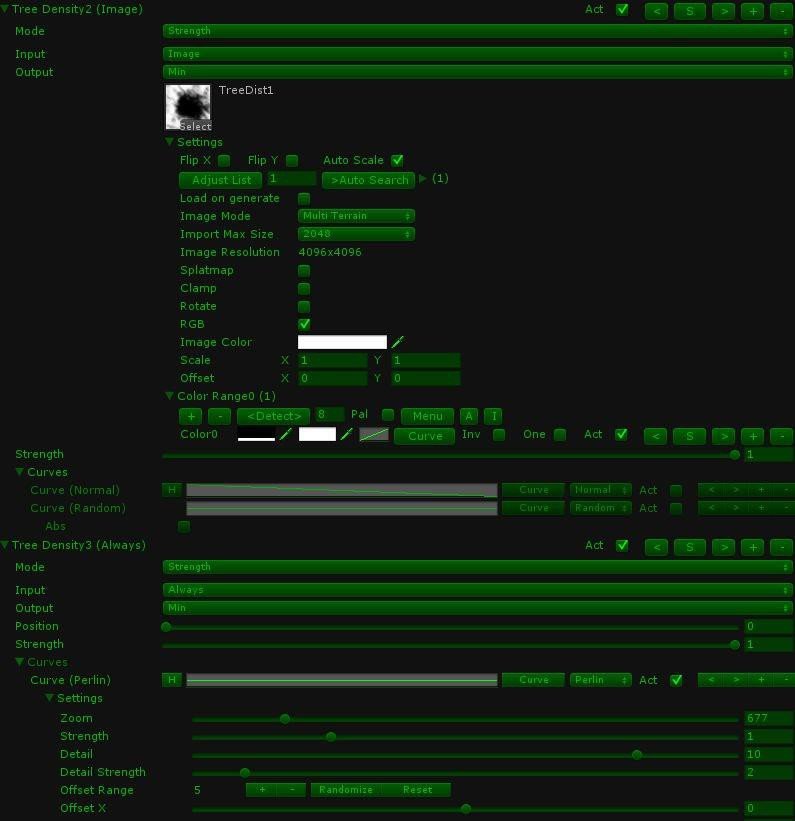Click eyedropper beside white Color0 swatch
The width and height of the screenshot is (795, 821).
346,434
